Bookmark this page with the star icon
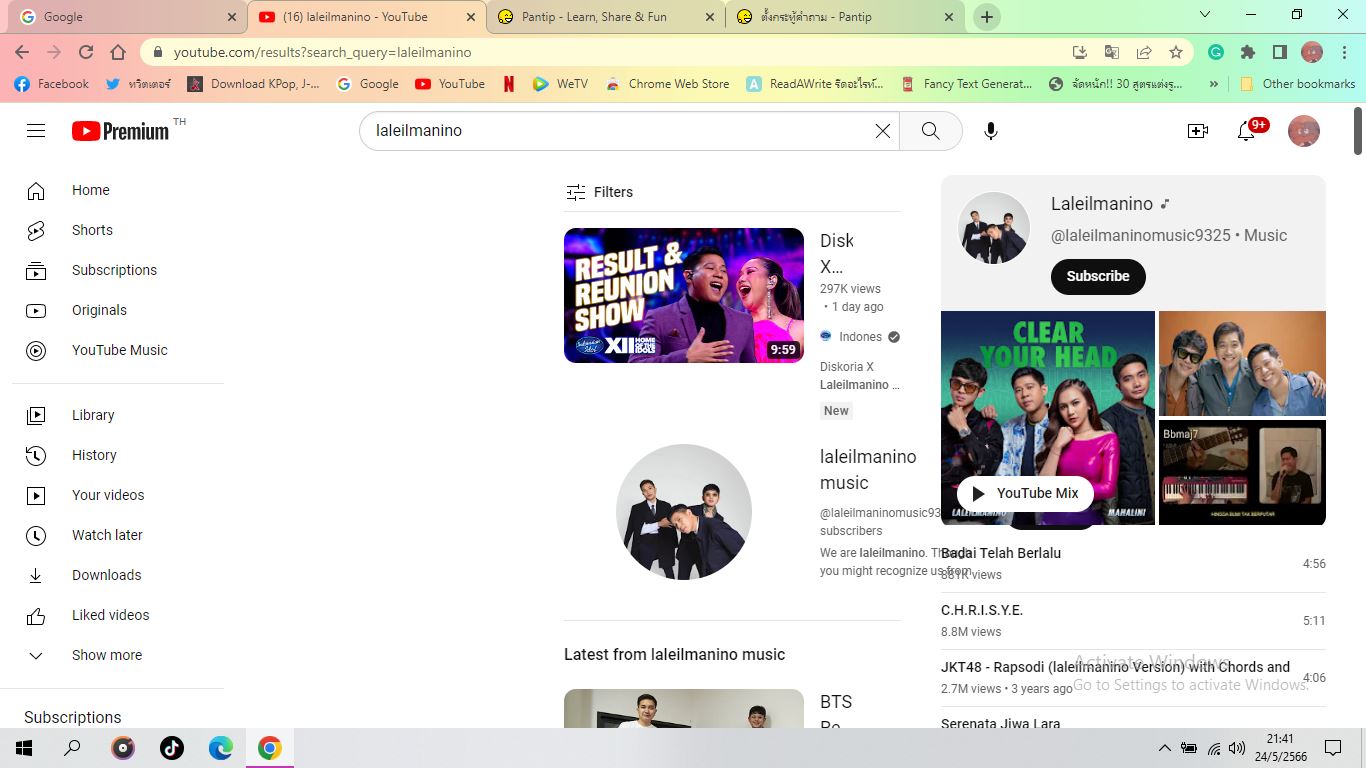The width and height of the screenshot is (1366, 768). (x=1176, y=52)
